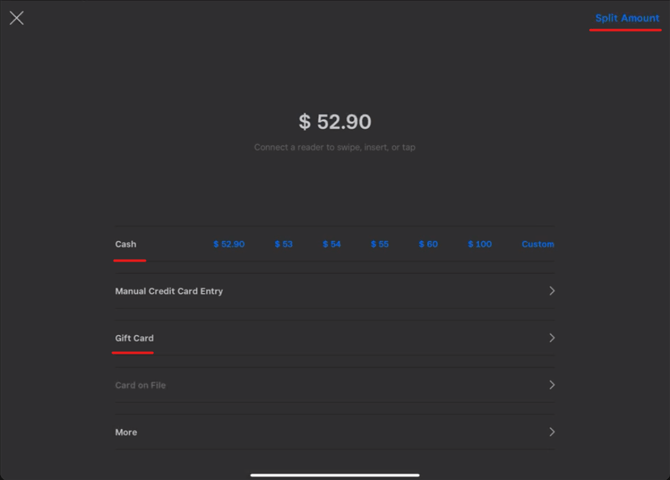Screen dimensions: 670x480
Task: Choose exact cash amount $52.90 in Cash row
Action: coord(228,244)
